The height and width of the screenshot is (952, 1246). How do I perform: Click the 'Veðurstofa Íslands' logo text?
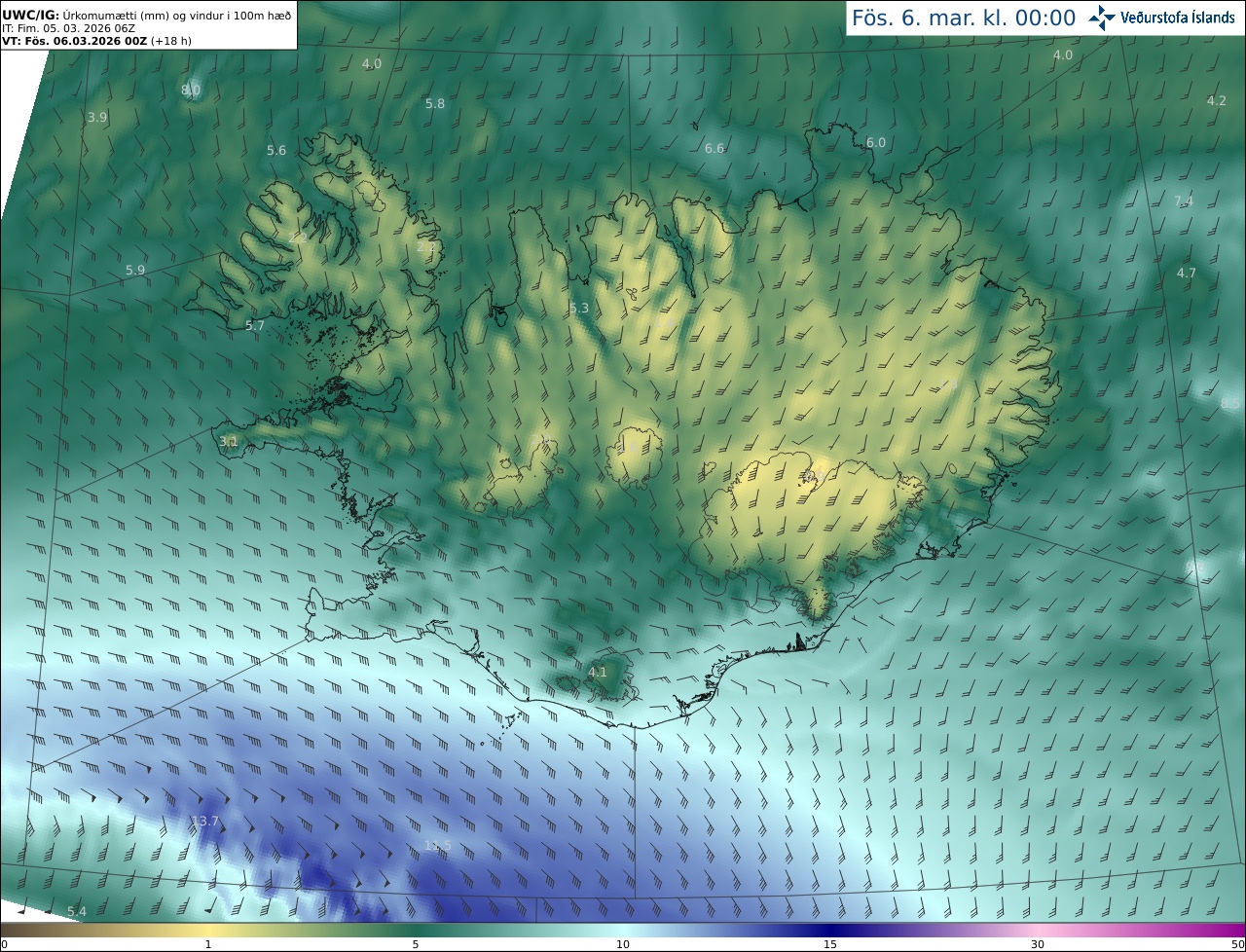pos(1178,18)
